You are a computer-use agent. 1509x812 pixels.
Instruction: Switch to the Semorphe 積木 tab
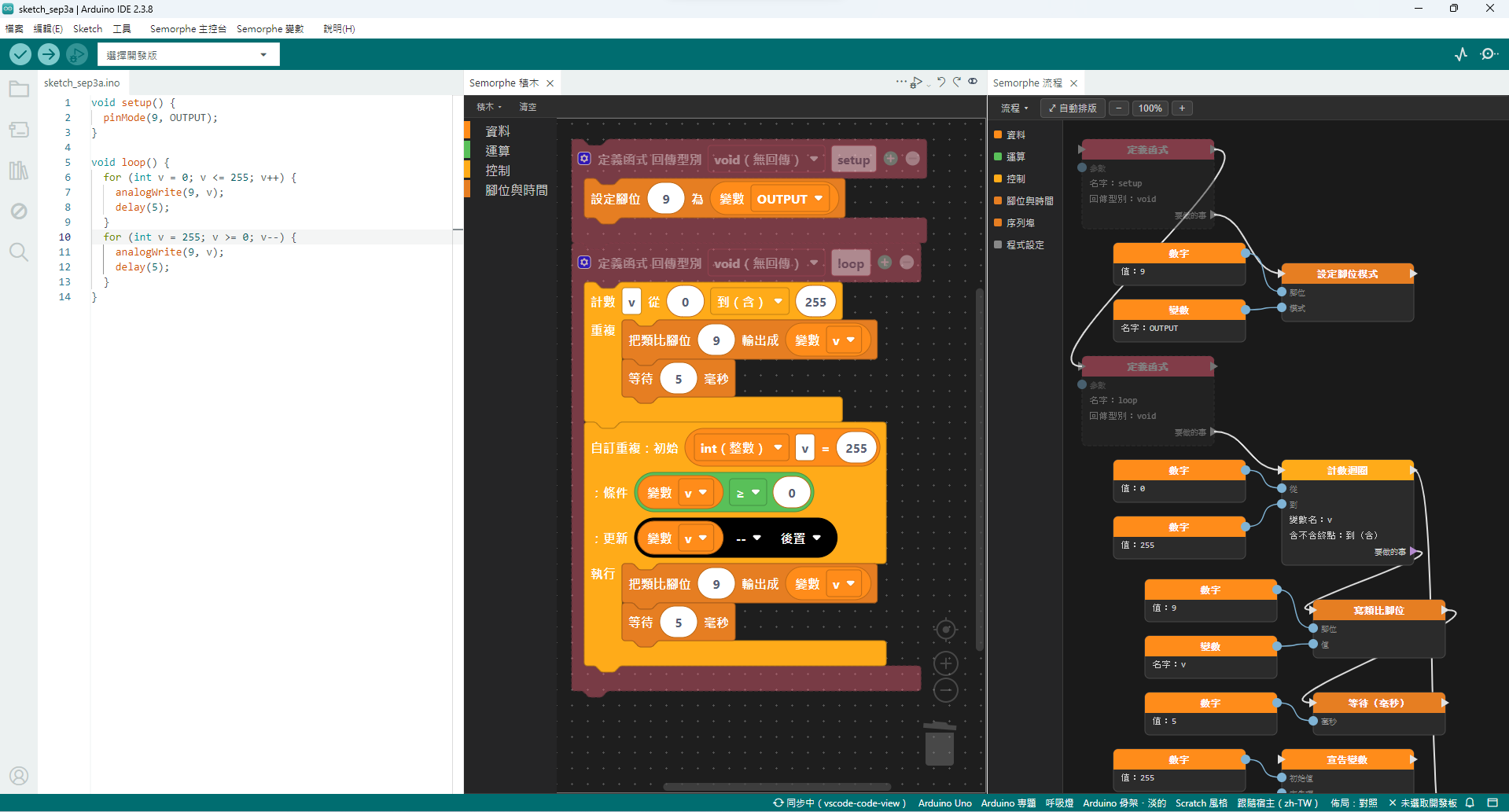point(504,83)
